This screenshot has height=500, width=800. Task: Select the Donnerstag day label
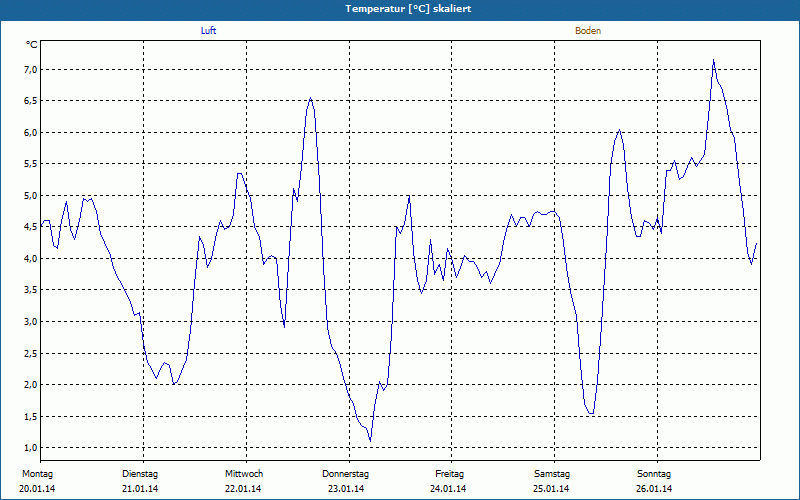345,474
